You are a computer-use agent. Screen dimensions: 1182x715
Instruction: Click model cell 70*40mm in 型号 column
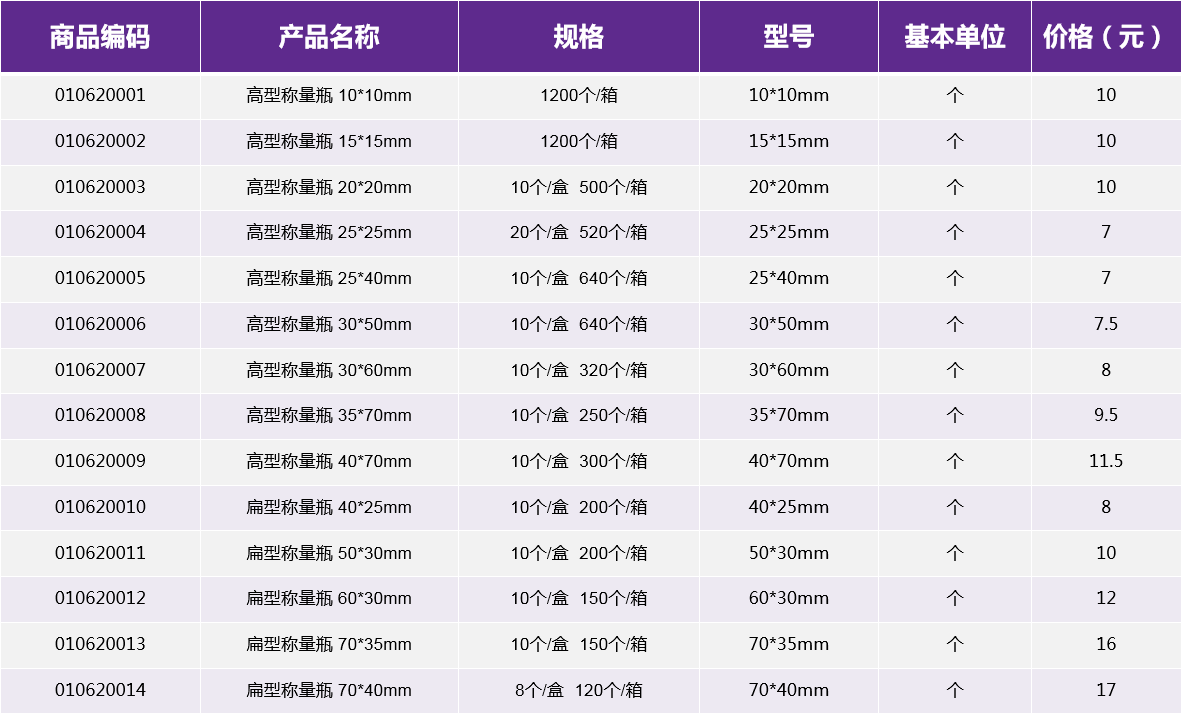(789, 690)
